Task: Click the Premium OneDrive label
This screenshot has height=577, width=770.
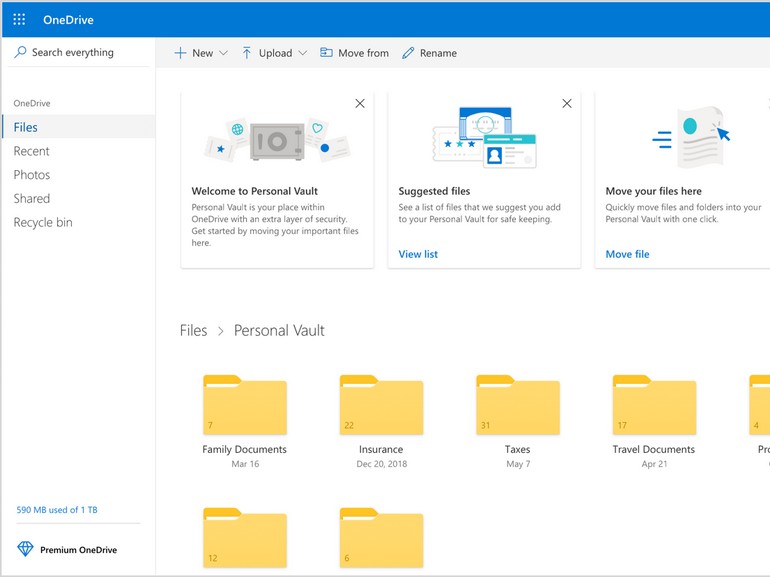Action: coord(79,550)
